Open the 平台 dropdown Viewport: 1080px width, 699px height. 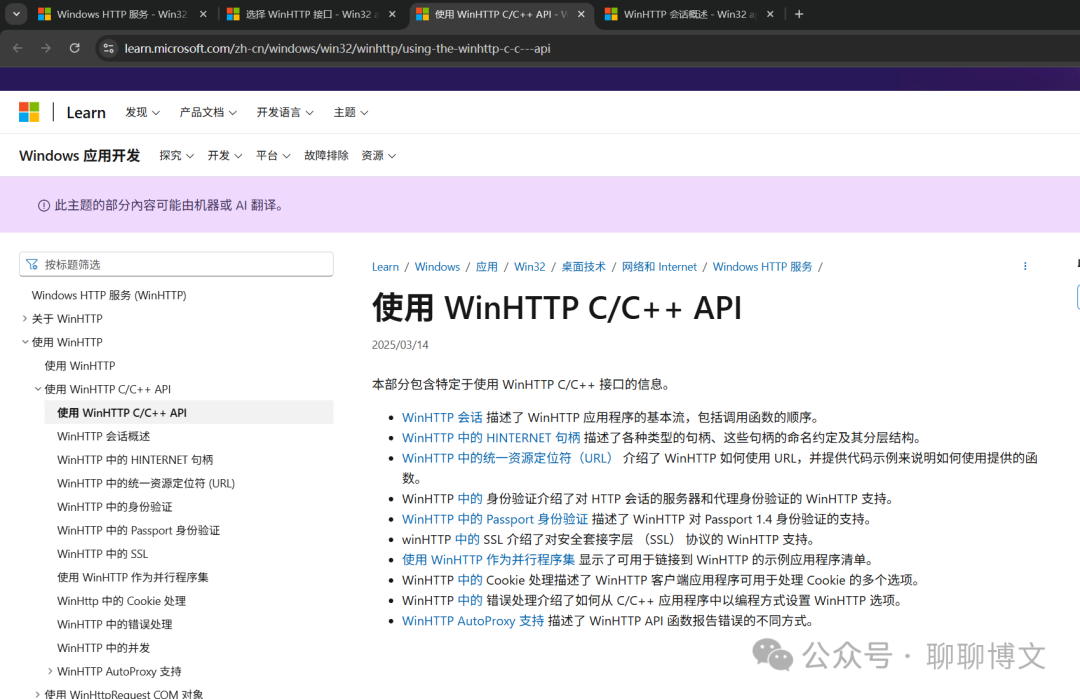[x=273, y=156]
